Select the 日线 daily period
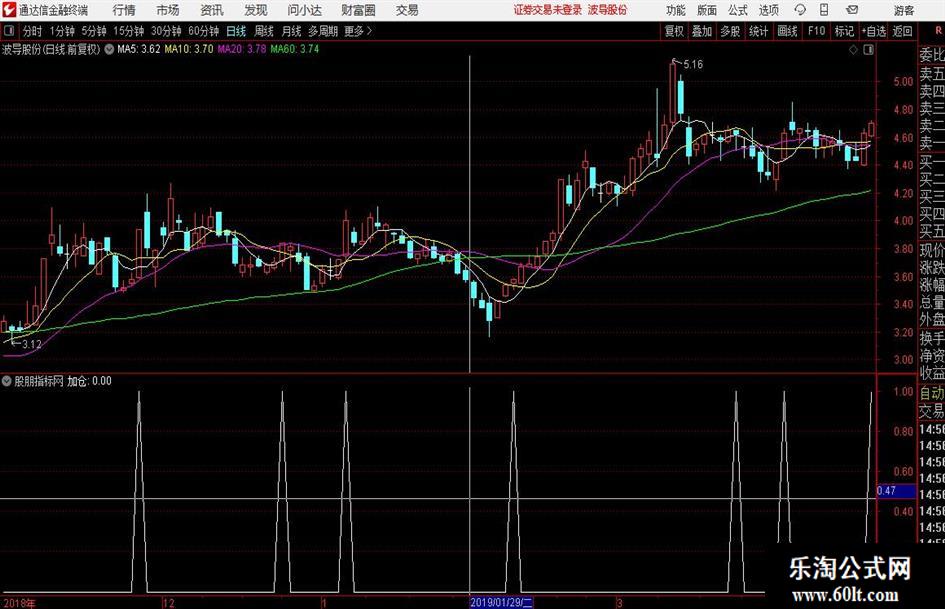 (236, 31)
